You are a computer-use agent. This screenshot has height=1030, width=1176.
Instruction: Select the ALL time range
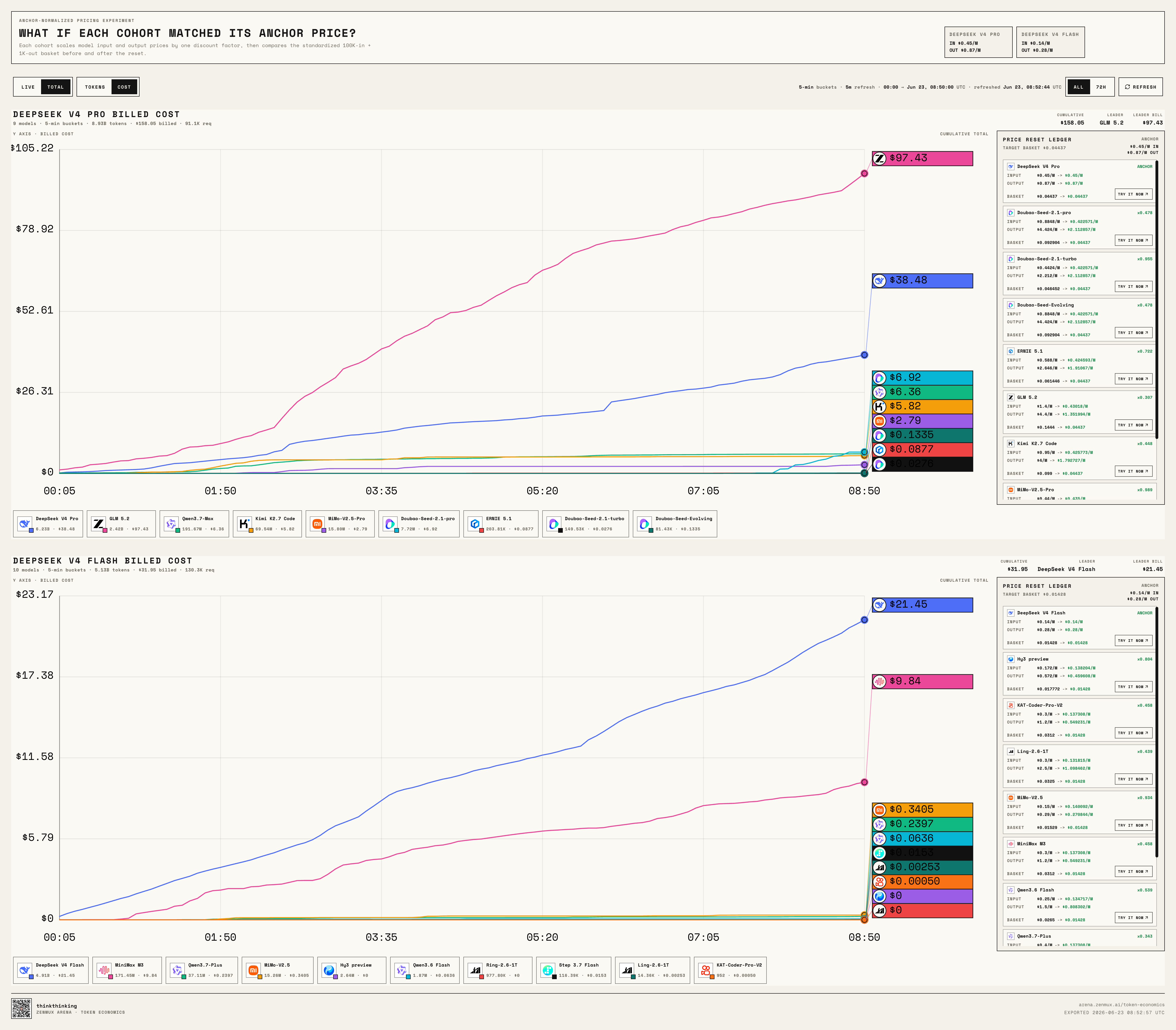click(x=1078, y=87)
